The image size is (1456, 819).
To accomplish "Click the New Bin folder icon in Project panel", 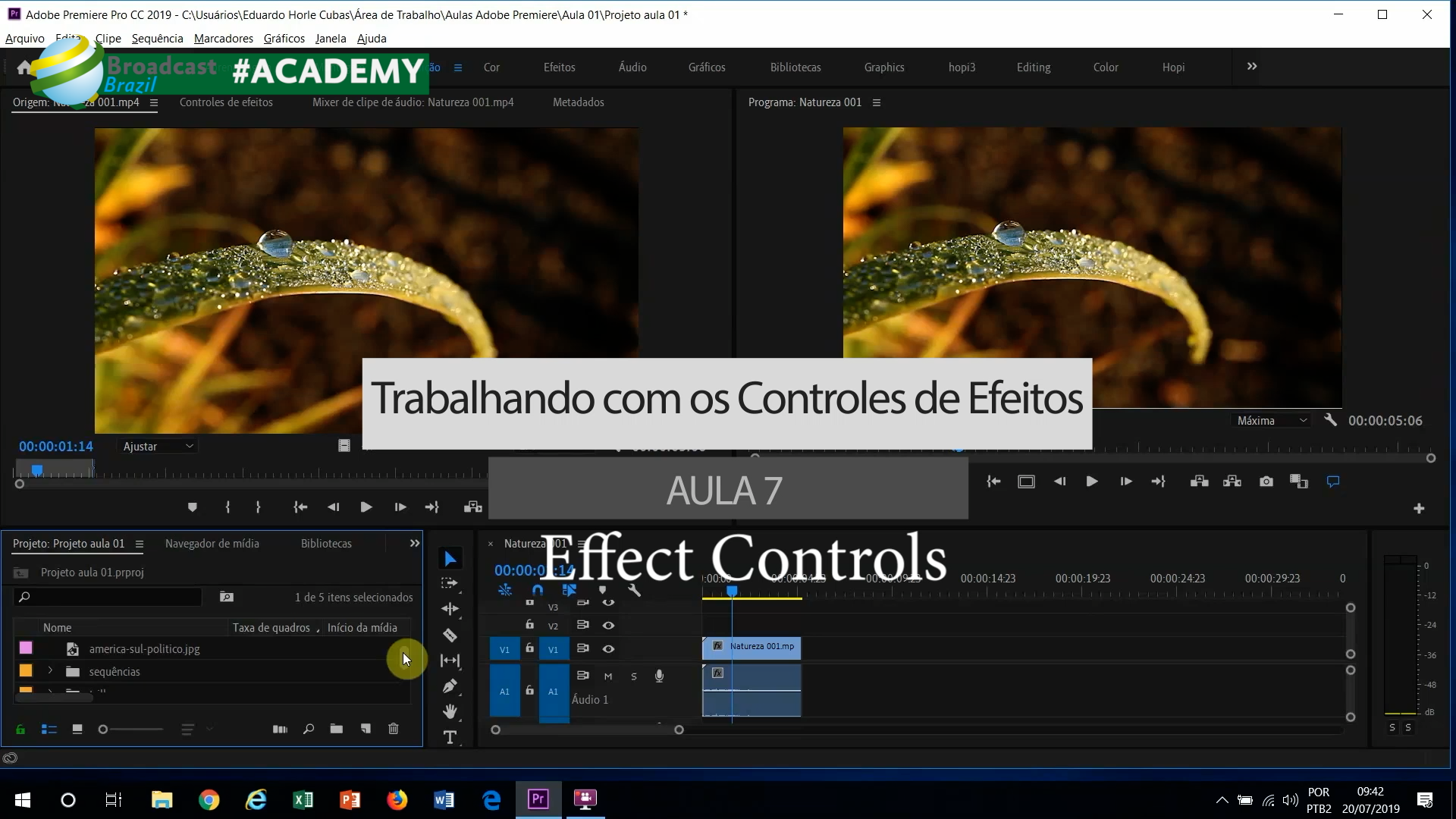I will (x=336, y=729).
